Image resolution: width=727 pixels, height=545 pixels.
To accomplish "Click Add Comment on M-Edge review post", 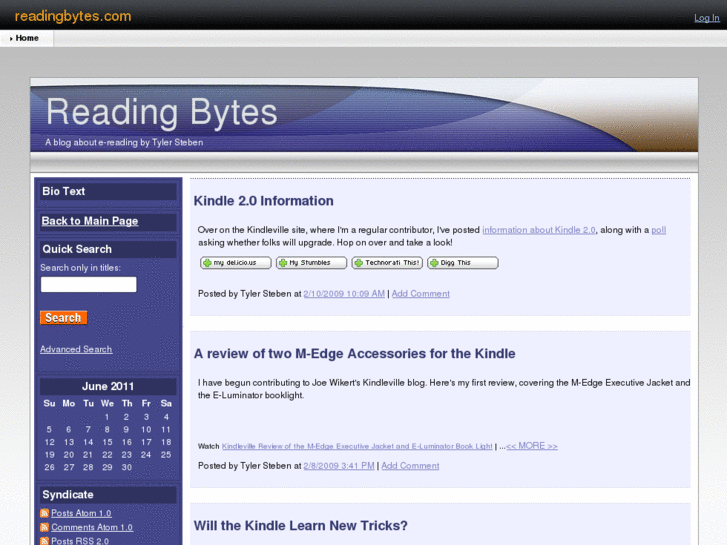I will 410,466.
